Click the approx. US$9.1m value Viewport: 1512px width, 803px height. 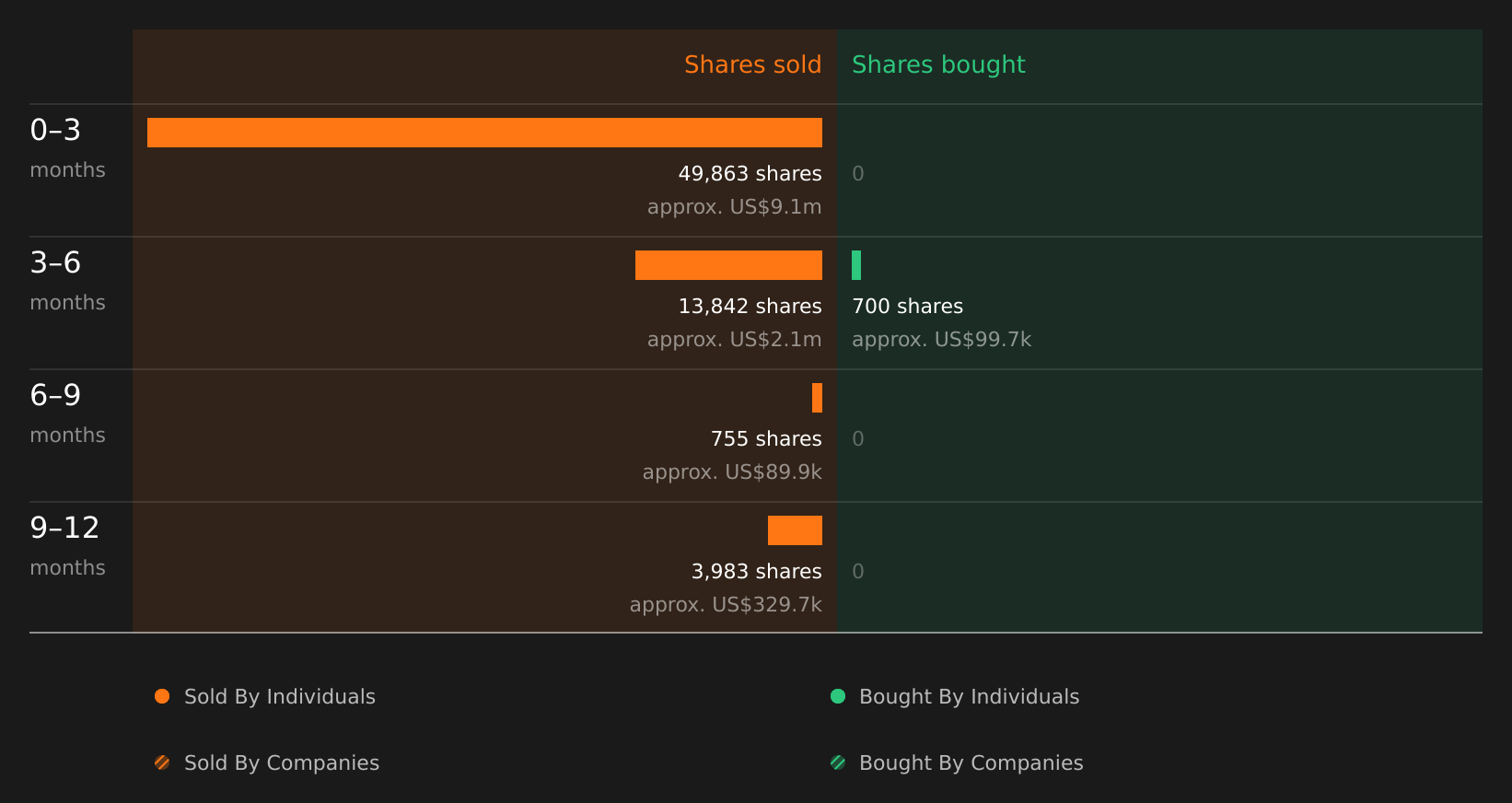[x=734, y=207]
